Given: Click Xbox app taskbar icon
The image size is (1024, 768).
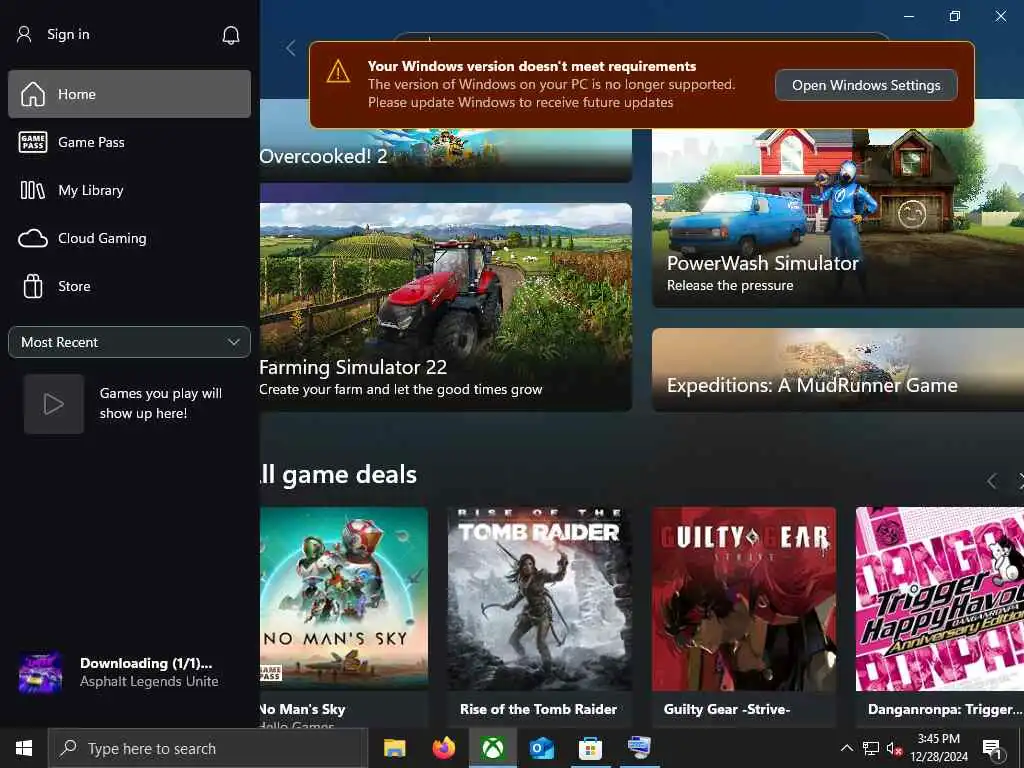Looking at the screenshot, I should click(x=492, y=748).
